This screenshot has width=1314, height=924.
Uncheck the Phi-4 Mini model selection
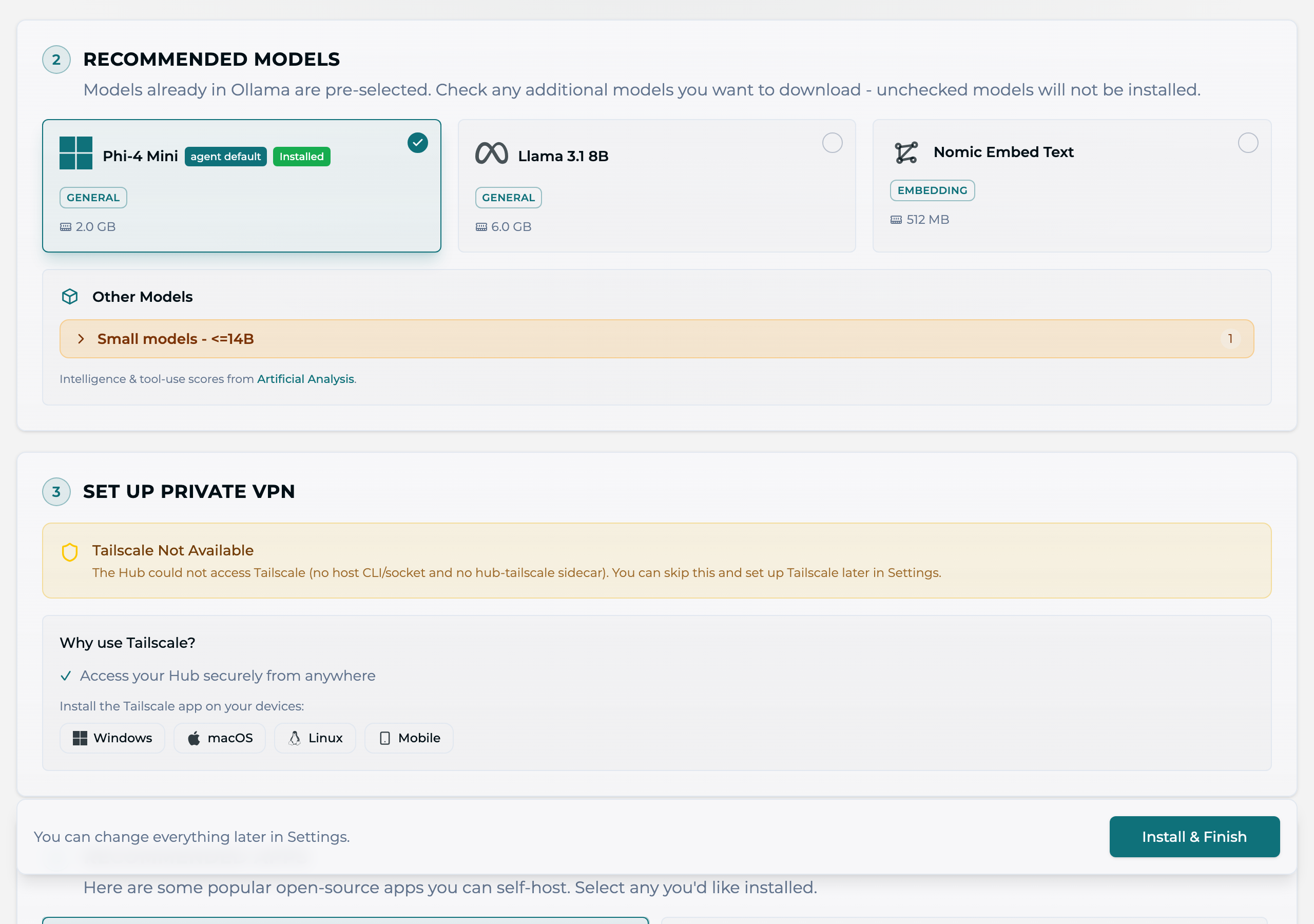tap(418, 143)
